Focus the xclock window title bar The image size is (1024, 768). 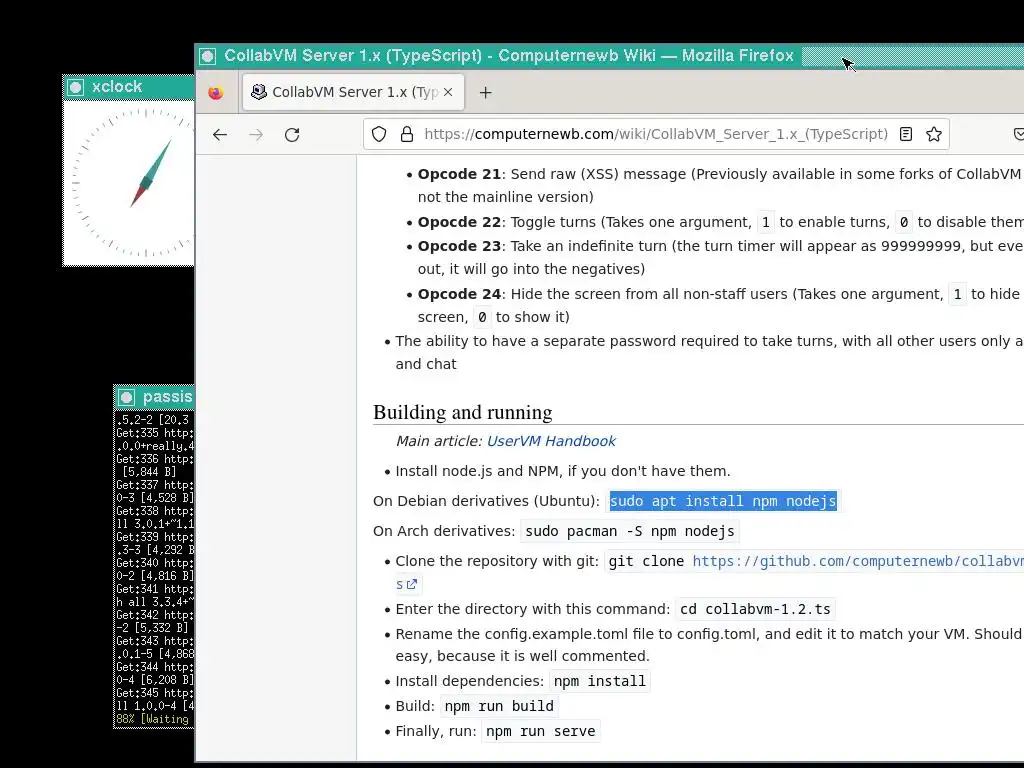(129, 87)
